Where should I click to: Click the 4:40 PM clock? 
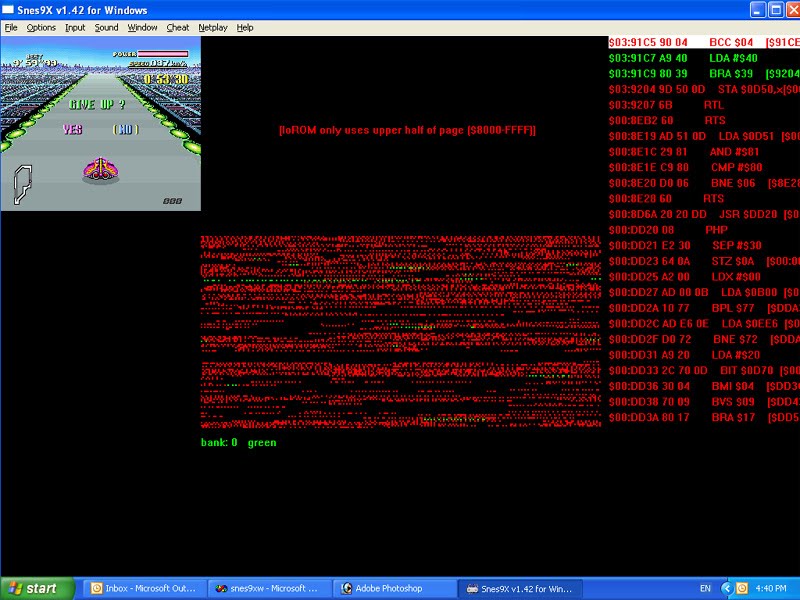click(x=771, y=588)
